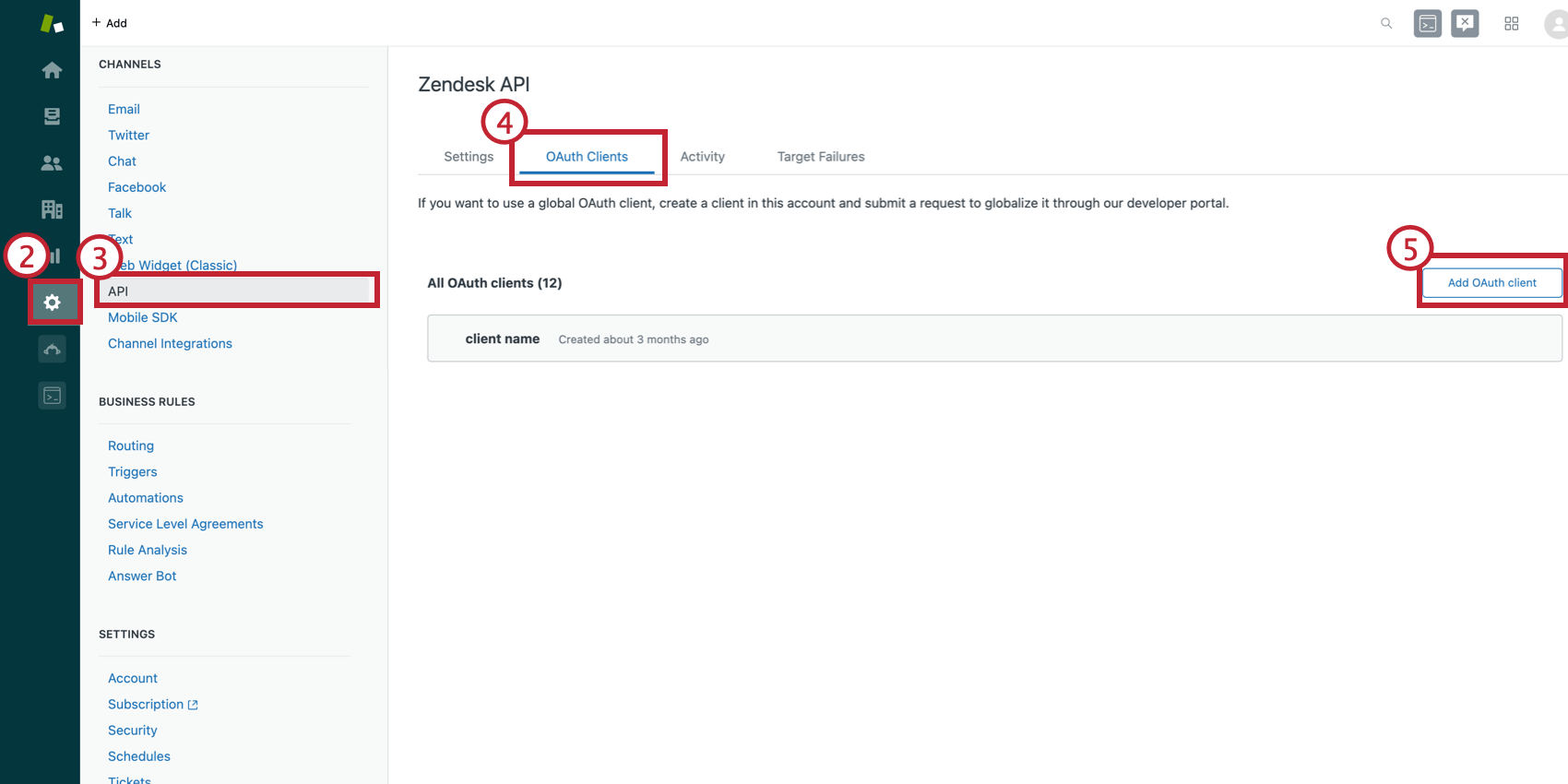Open the Reporting bar-chart icon
The width and height of the screenshot is (1568, 784).
[53, 255]
